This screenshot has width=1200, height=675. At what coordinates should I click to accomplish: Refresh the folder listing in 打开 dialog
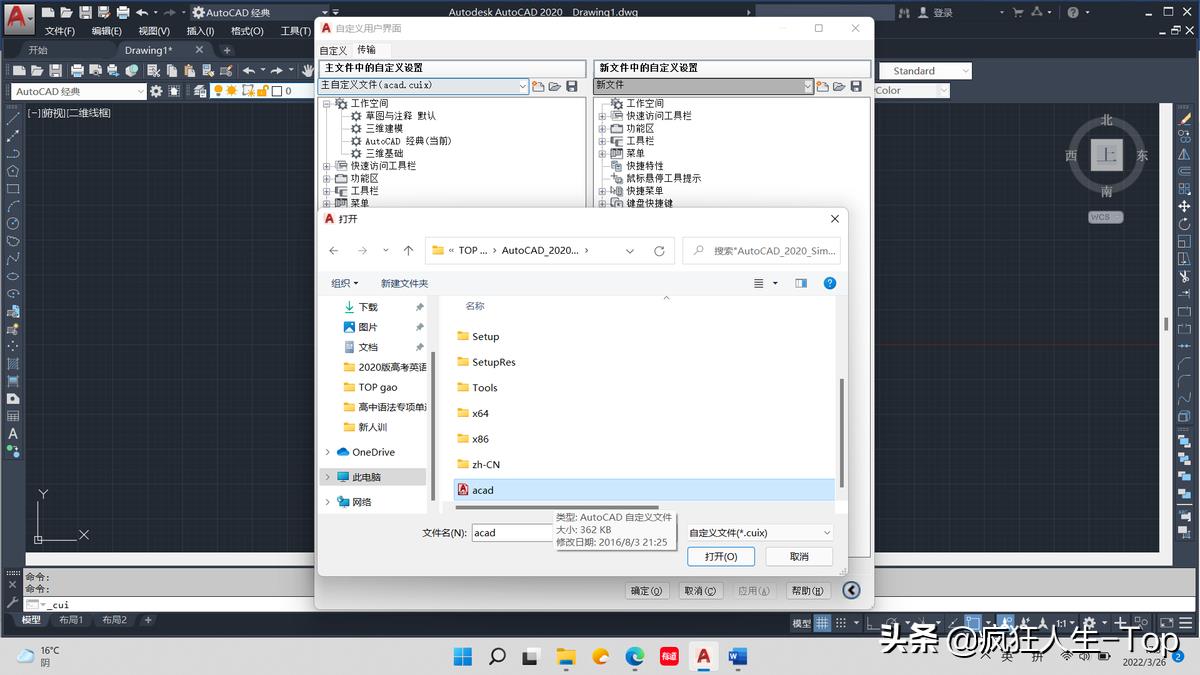pyautogui.click(x=659, y=251)
